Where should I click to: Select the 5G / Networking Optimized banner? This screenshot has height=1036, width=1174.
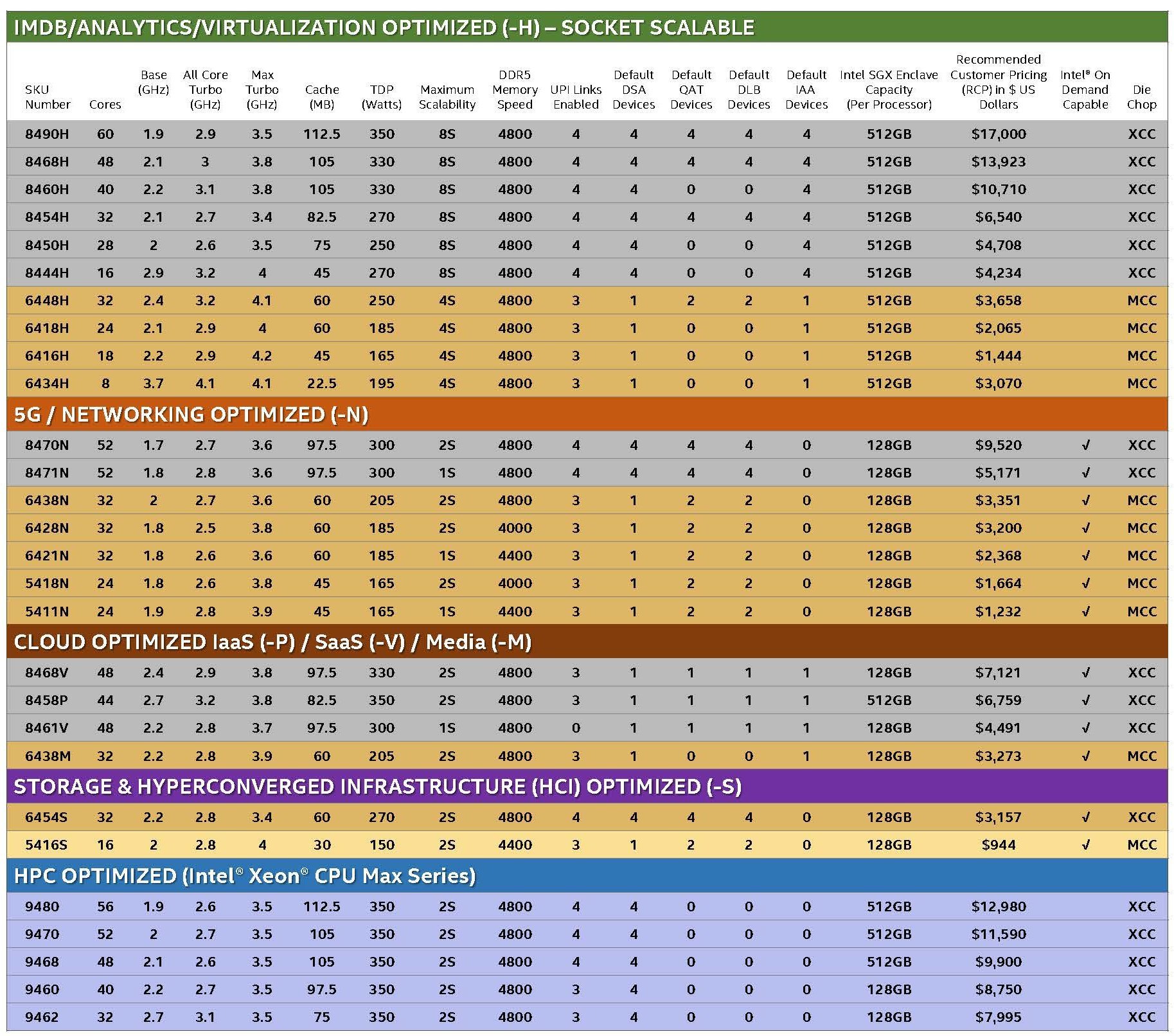pyautogui.click(x=191, y=415)
